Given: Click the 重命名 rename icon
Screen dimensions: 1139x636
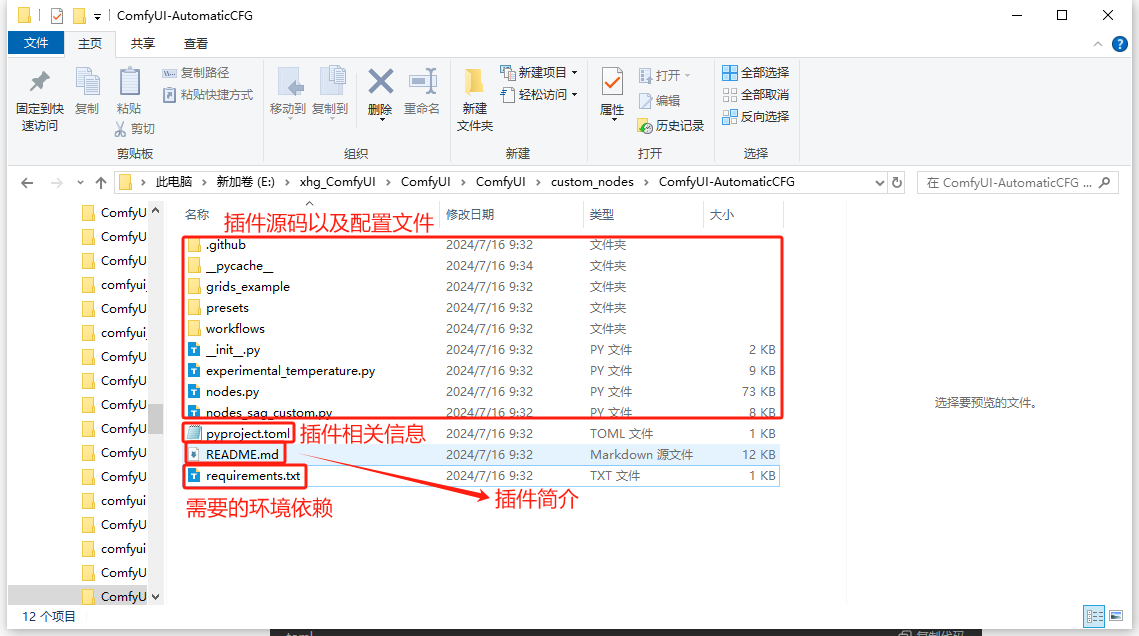Looking at the screenshot, I should [x=422, y=82].
